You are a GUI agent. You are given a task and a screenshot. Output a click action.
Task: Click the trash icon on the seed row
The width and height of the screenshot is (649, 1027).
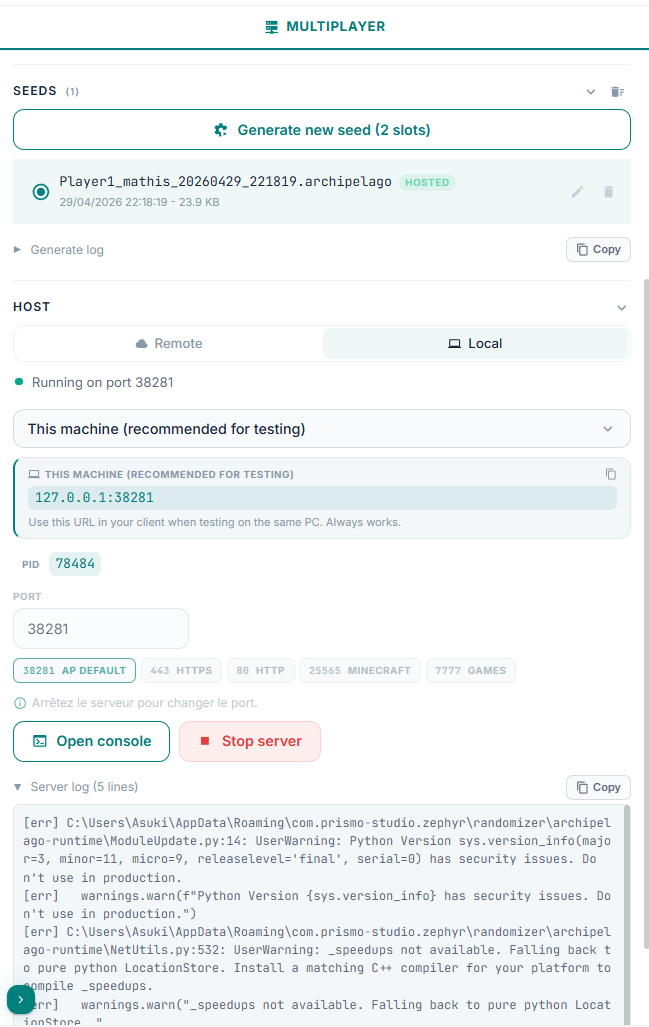click(608, 192)
